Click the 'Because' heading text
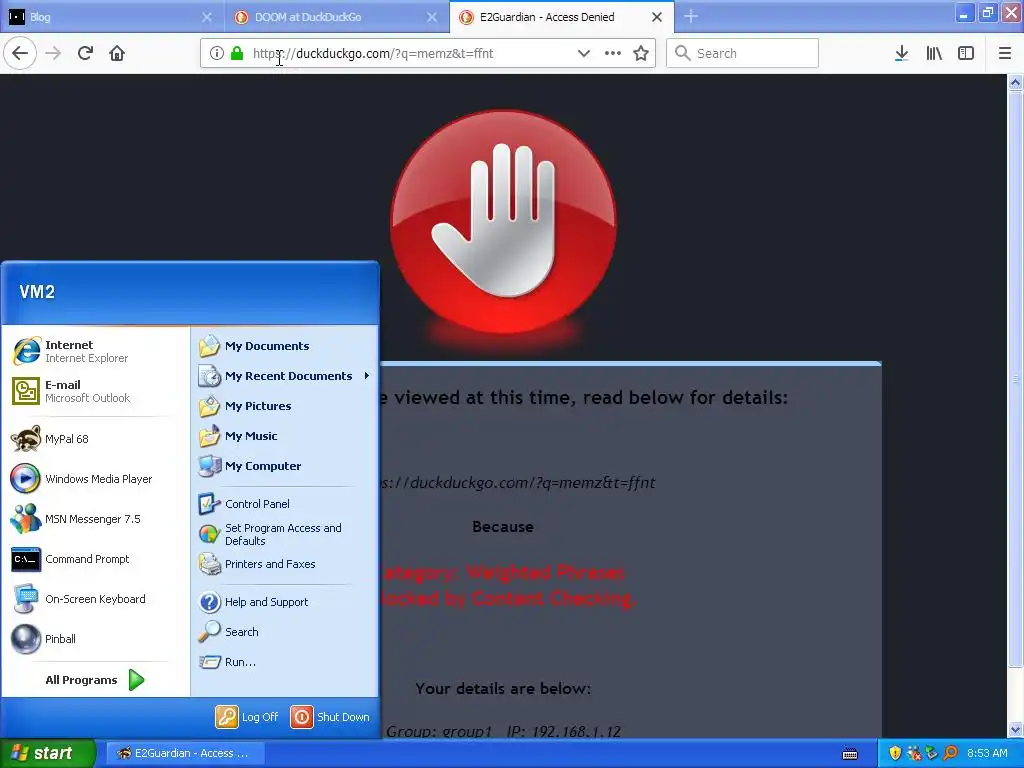 coord(503,526)
